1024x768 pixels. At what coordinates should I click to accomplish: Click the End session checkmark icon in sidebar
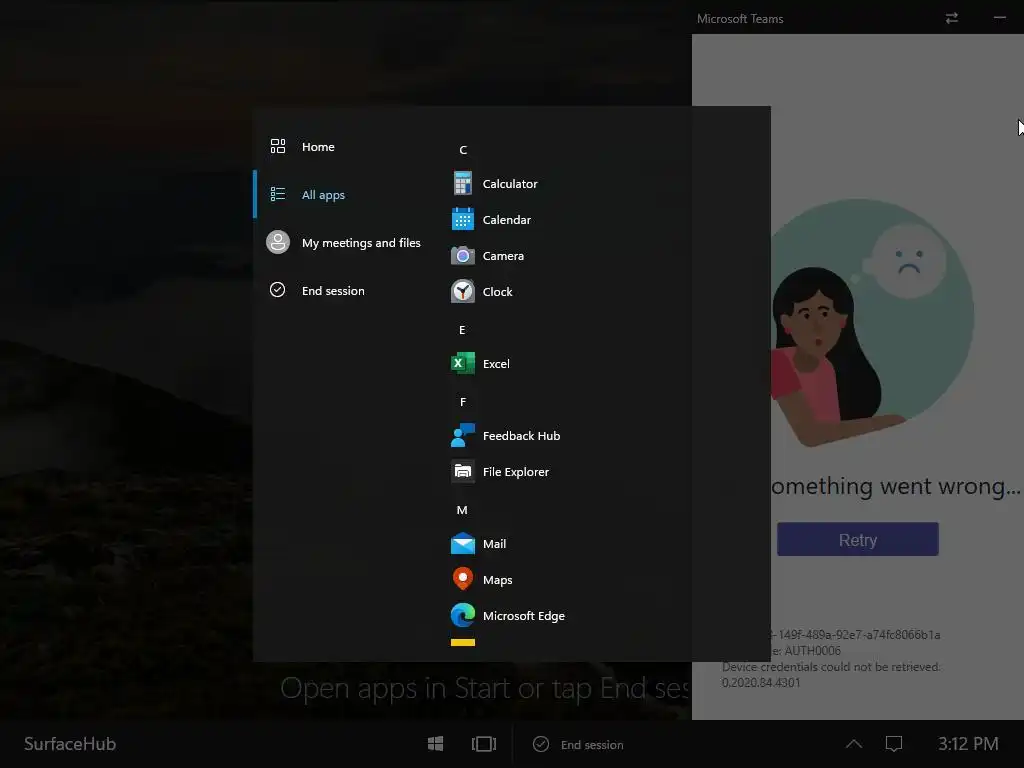278,290
